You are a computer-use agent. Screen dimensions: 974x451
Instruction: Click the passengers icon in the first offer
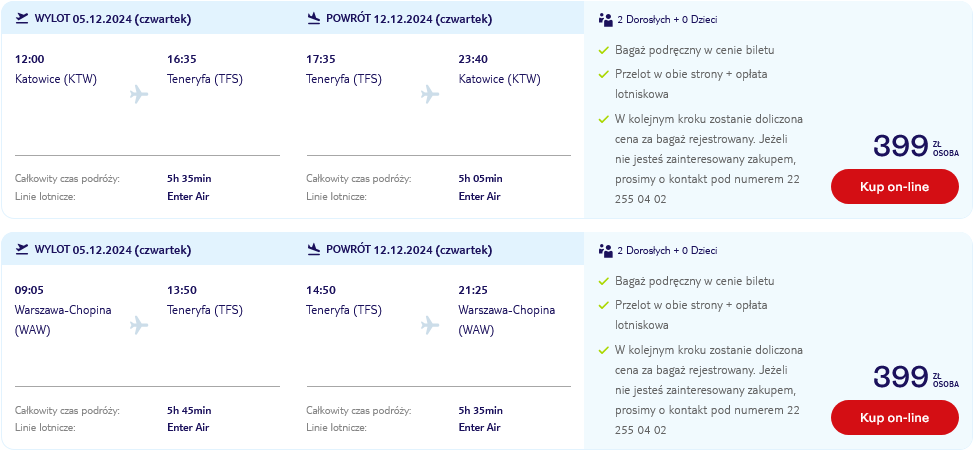(606, 19)
